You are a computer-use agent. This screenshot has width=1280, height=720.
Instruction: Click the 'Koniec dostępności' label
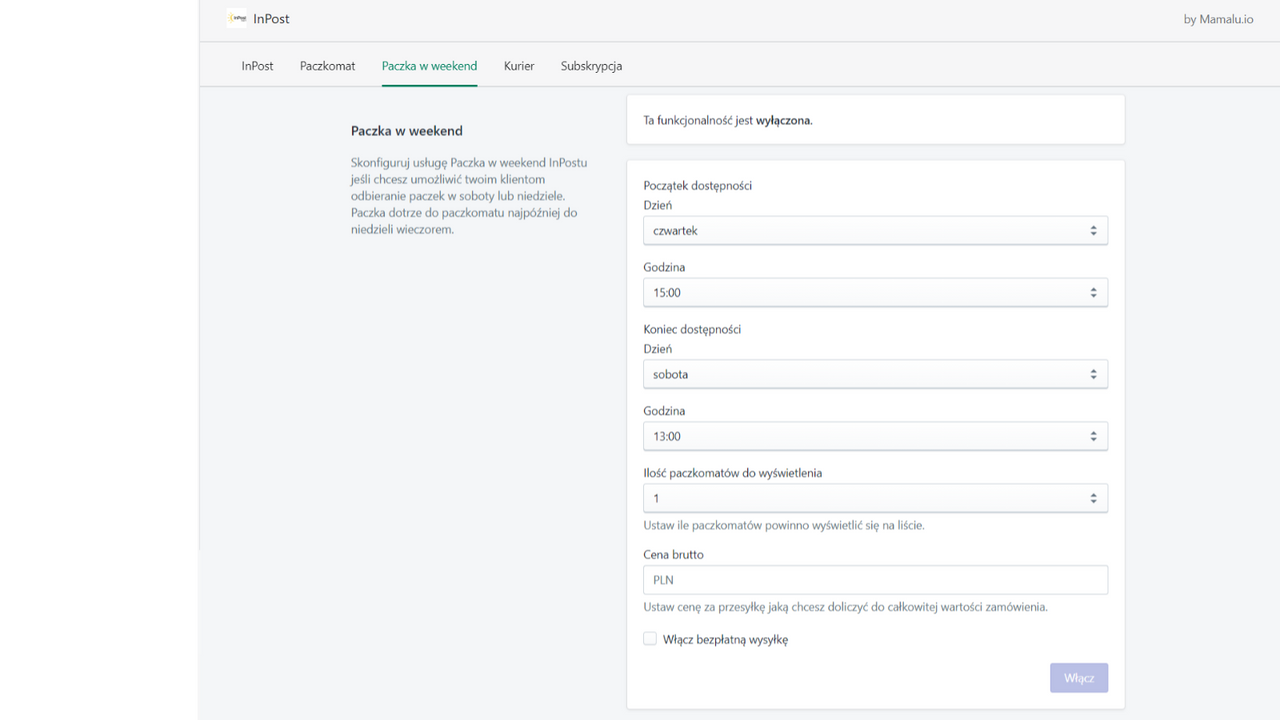click(692, 329)
